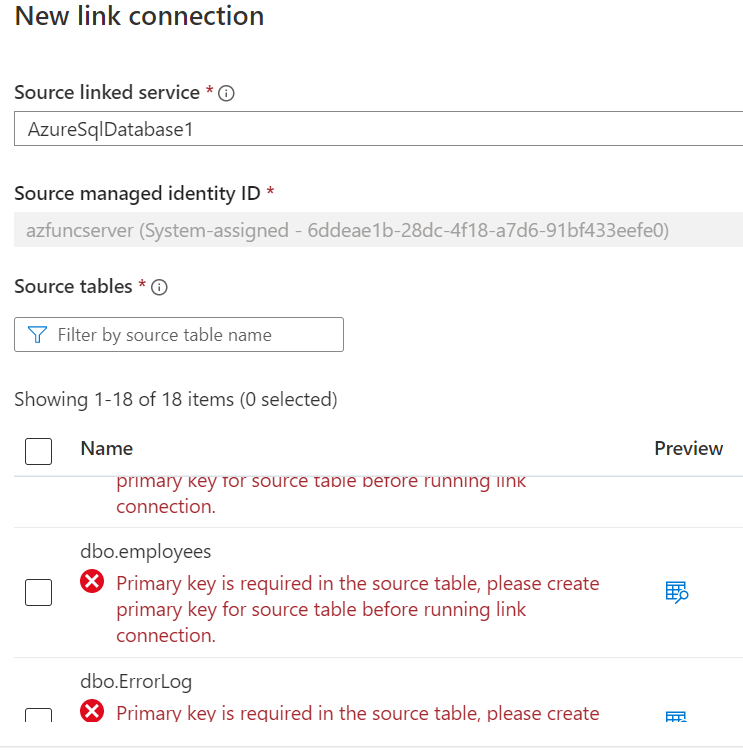Click the Name column header

(107, 448)
